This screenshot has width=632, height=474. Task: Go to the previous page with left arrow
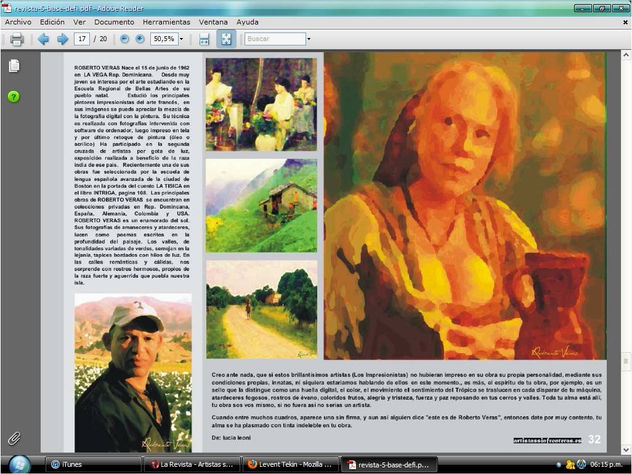43,39
